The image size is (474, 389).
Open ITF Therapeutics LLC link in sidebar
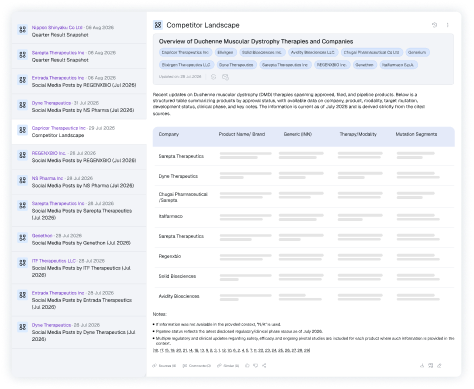click(54, 261)
